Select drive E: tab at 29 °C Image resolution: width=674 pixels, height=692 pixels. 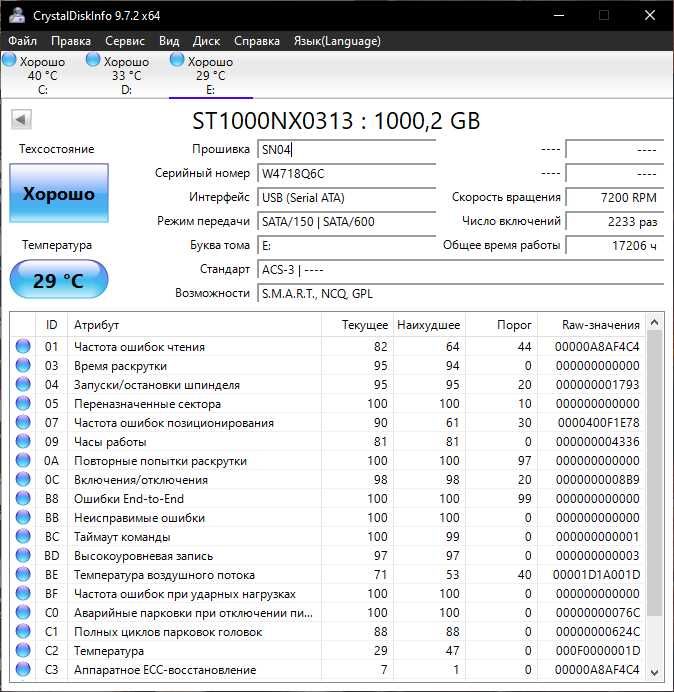click(x=211, y=75)
